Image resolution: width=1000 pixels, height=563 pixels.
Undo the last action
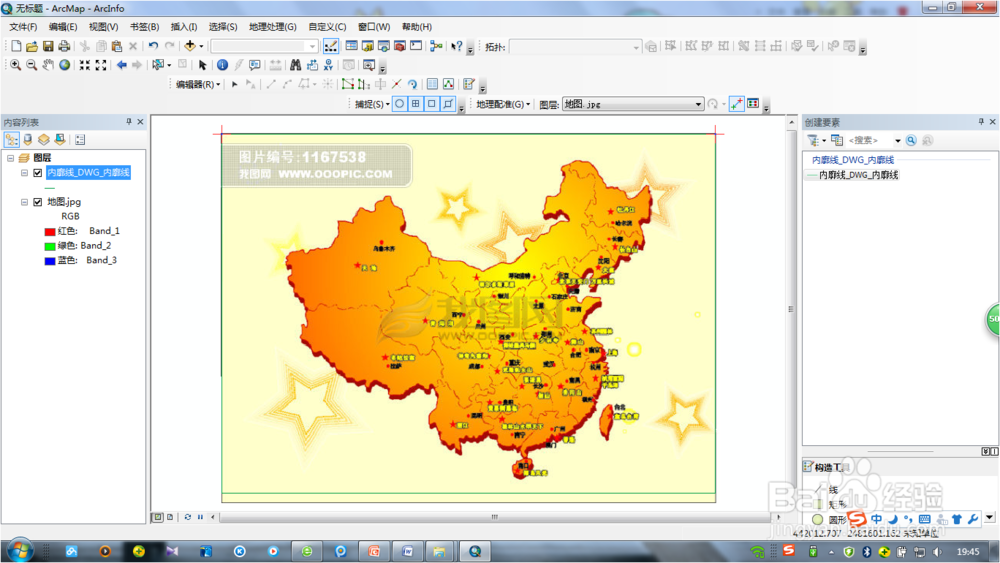point(153,46)
